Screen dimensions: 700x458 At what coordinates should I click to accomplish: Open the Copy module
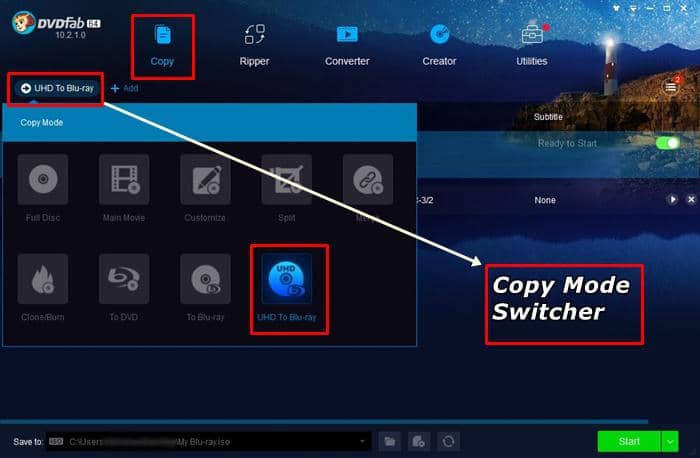click(x=162, y=46)
